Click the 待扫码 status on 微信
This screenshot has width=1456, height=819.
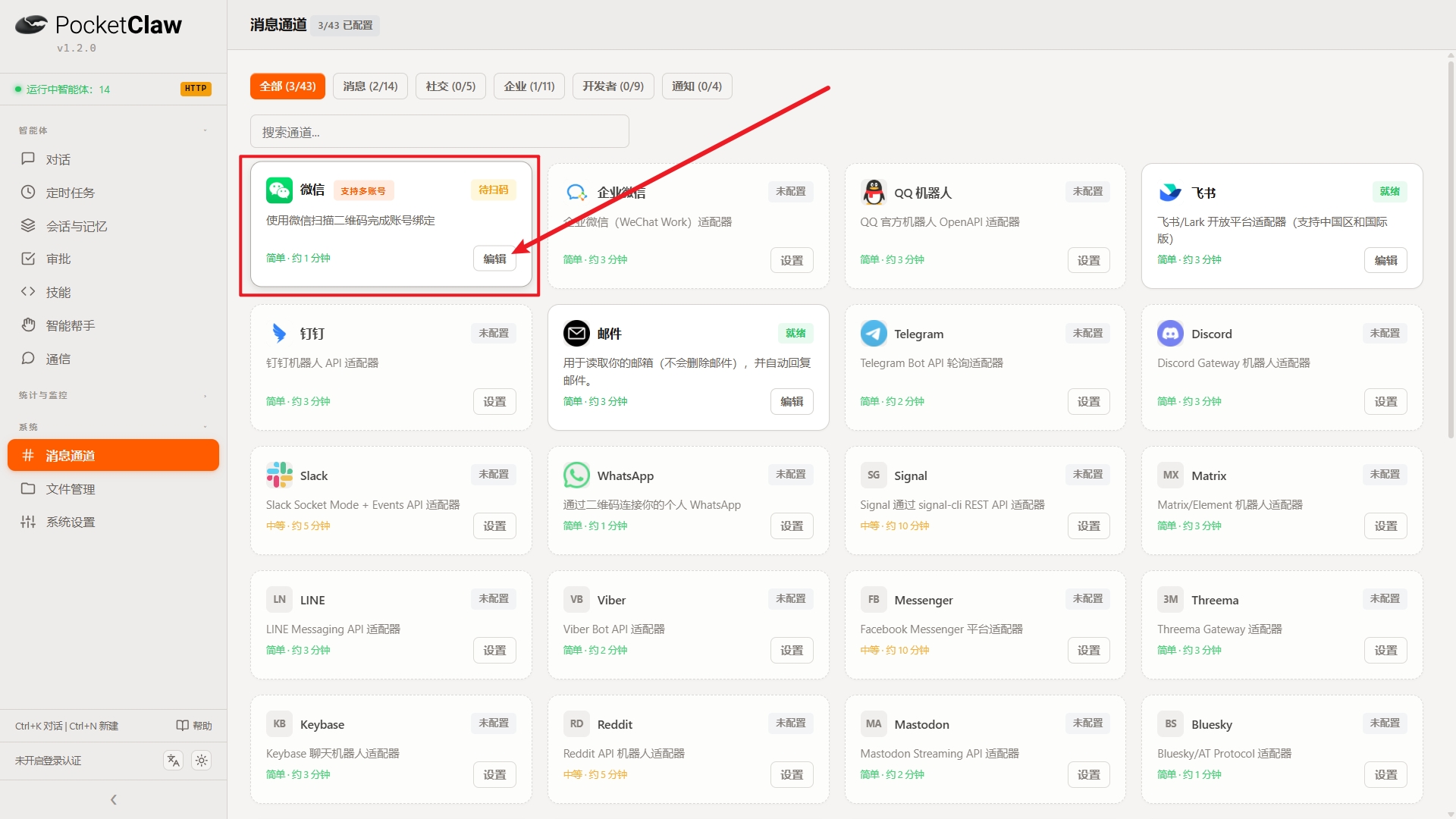494,190
